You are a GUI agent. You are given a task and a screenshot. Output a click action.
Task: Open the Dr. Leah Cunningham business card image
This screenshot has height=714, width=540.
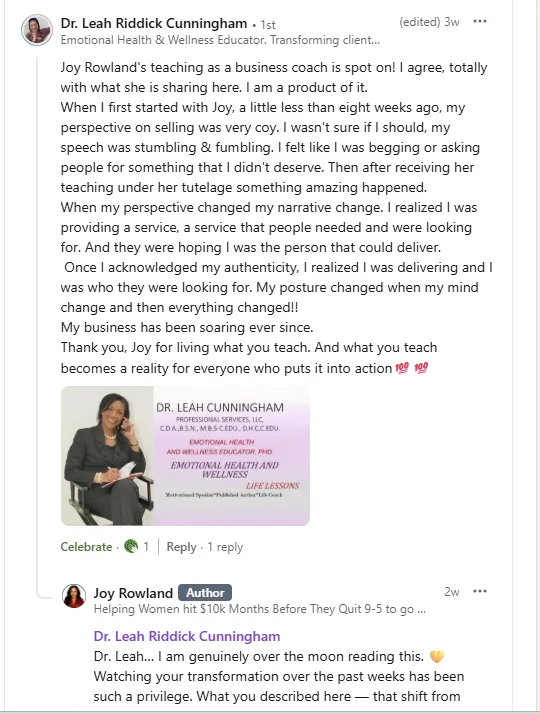pos(185,456)
